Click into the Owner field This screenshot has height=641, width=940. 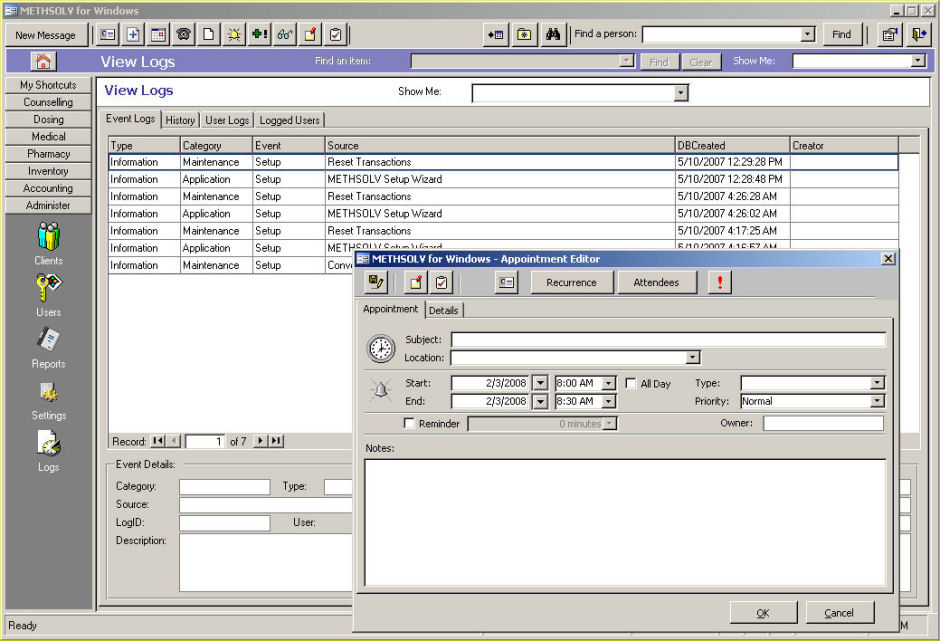click(823, 423)
